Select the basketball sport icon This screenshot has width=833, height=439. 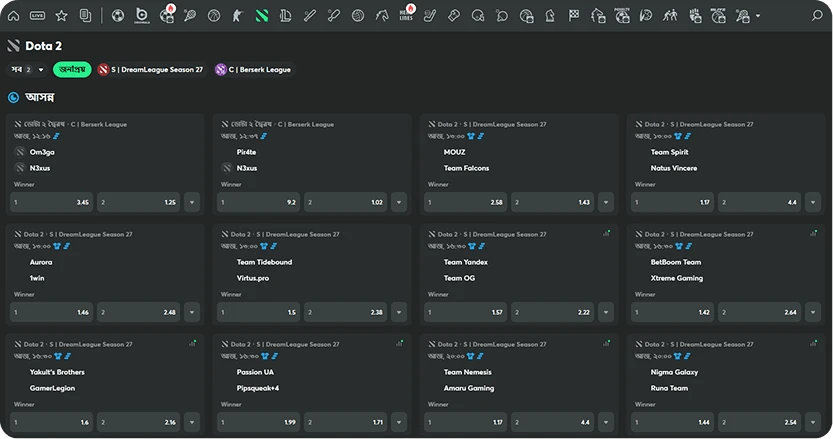214,16
